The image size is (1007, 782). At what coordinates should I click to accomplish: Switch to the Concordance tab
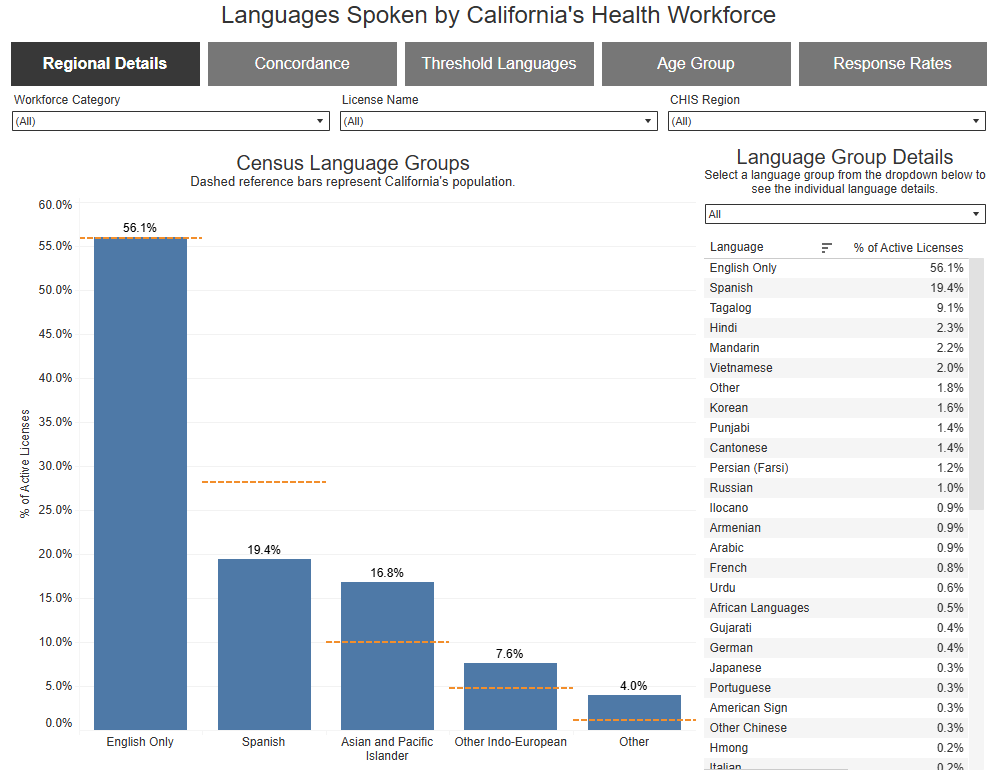pos(302,64)
